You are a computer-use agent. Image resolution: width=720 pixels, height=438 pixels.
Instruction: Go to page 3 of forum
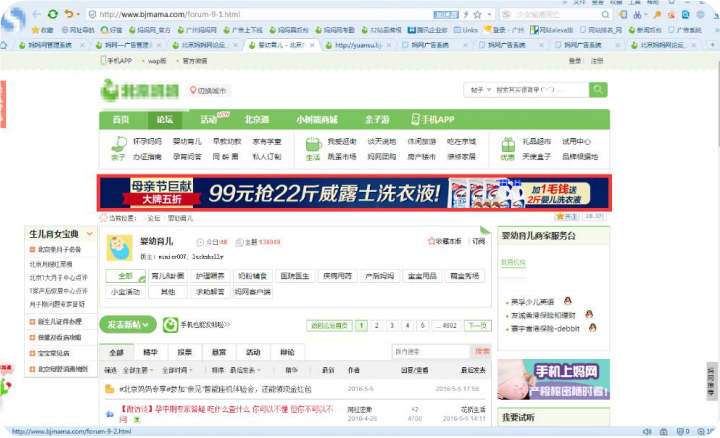[x=392, y=326]
